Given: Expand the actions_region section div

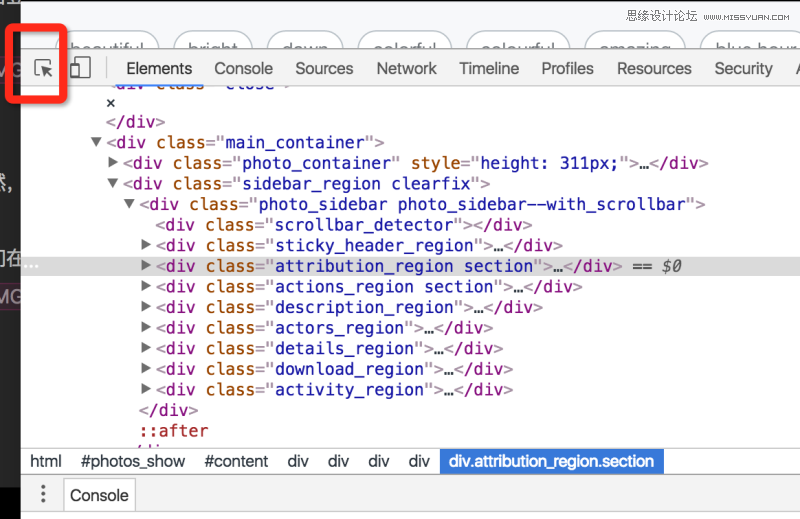Looking at the screenshot, I should coord(145,286).
